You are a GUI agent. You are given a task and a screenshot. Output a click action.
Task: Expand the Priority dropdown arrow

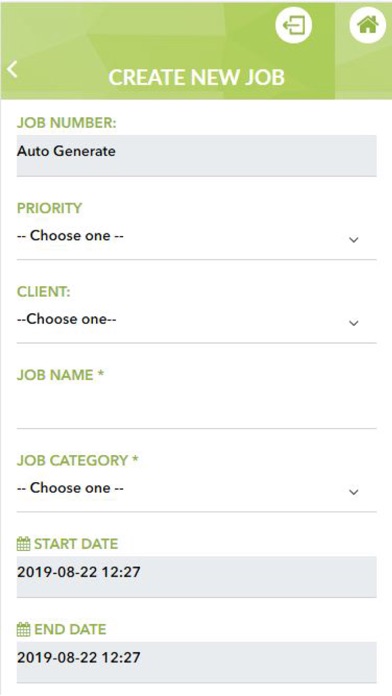click(x=353, y=240)
